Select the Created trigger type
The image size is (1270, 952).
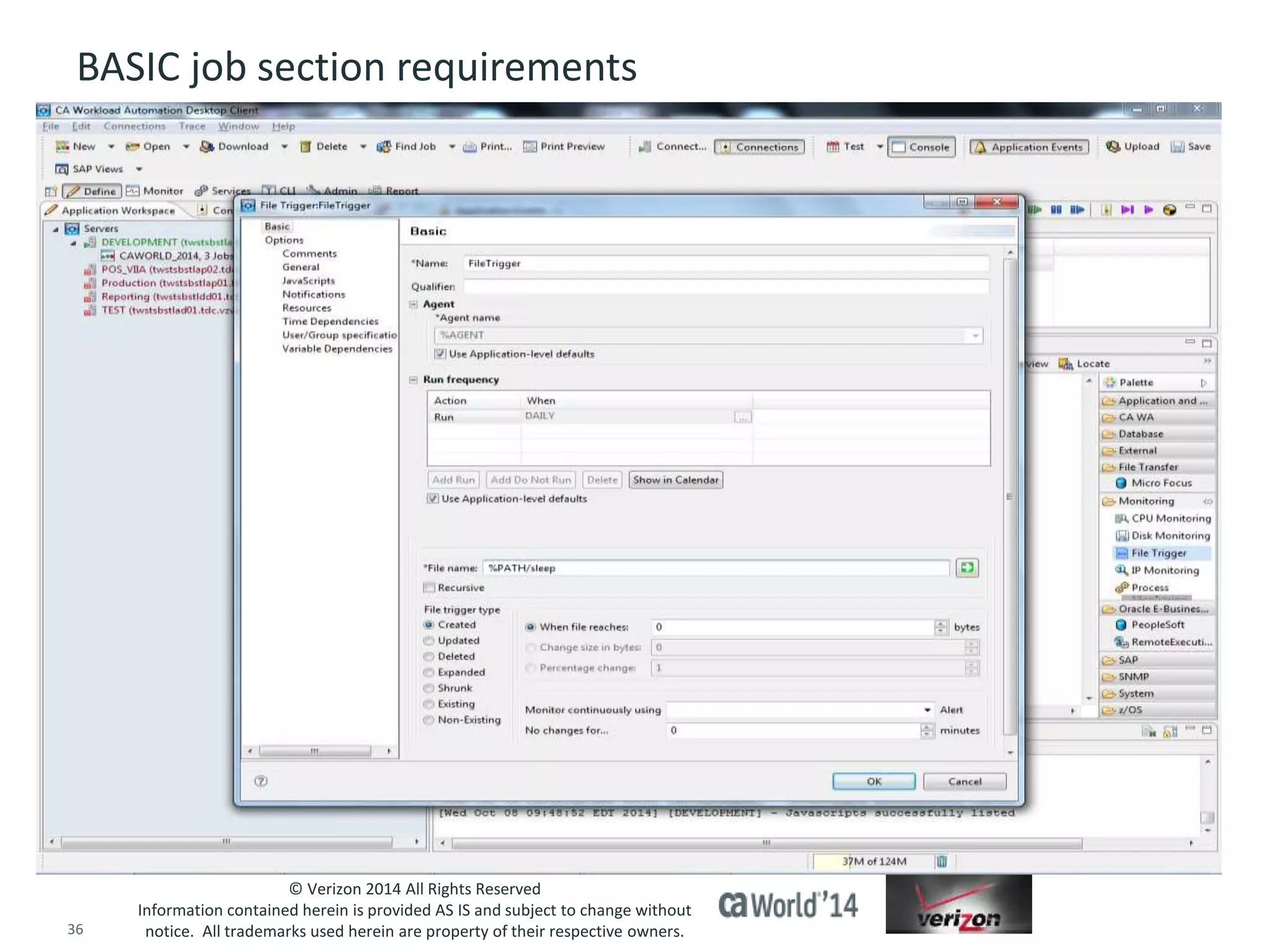point(429,625)
